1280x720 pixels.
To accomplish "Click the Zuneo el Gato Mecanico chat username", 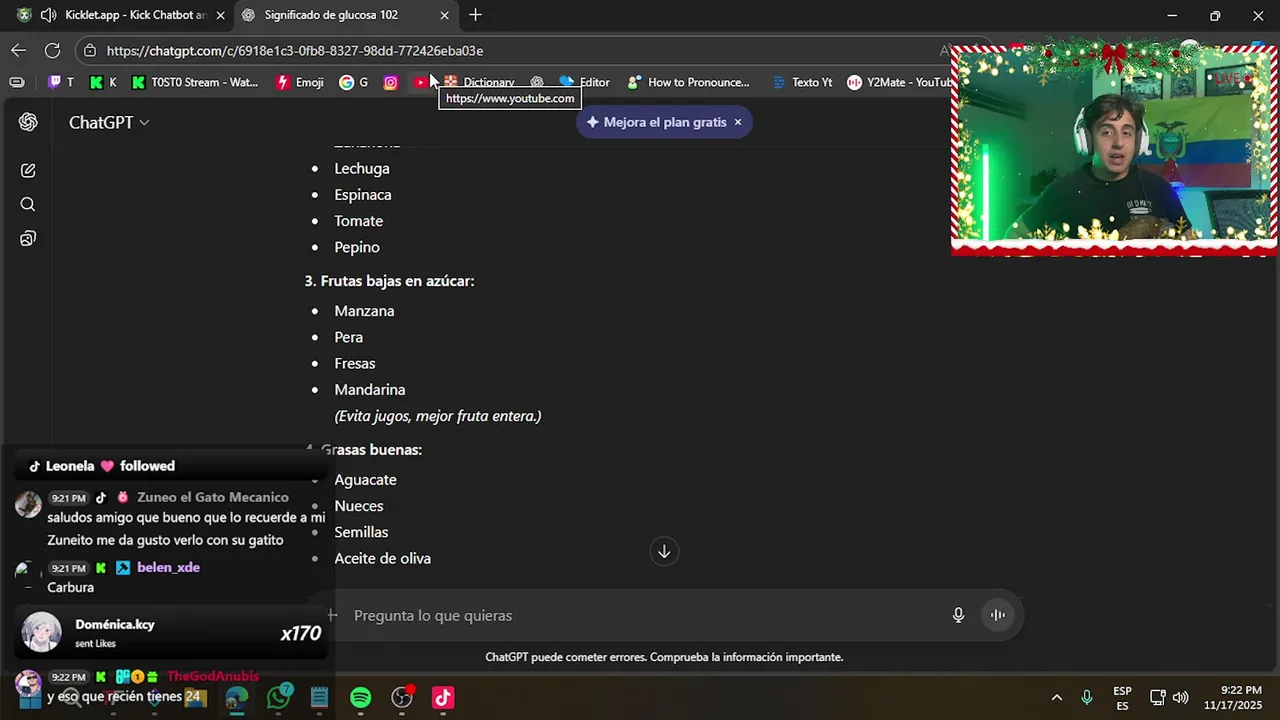I will [x=212, y=497].
